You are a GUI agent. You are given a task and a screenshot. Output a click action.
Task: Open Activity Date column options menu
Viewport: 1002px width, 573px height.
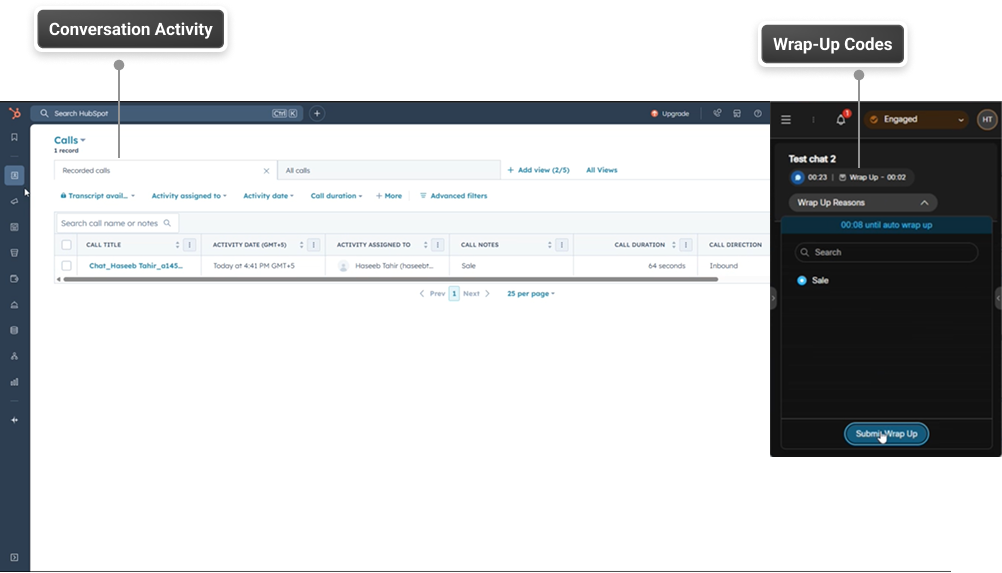pos(313,245)
